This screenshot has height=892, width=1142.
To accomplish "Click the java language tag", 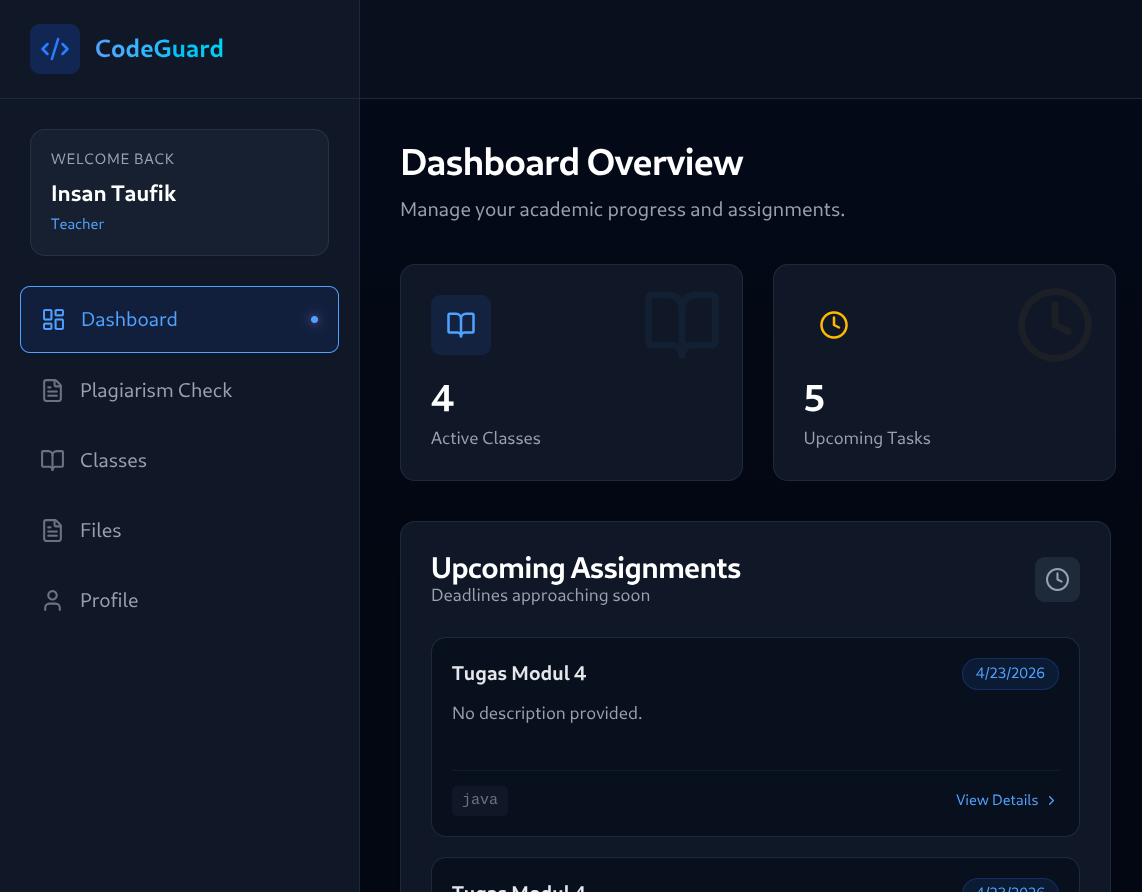I will coord(480,800).
